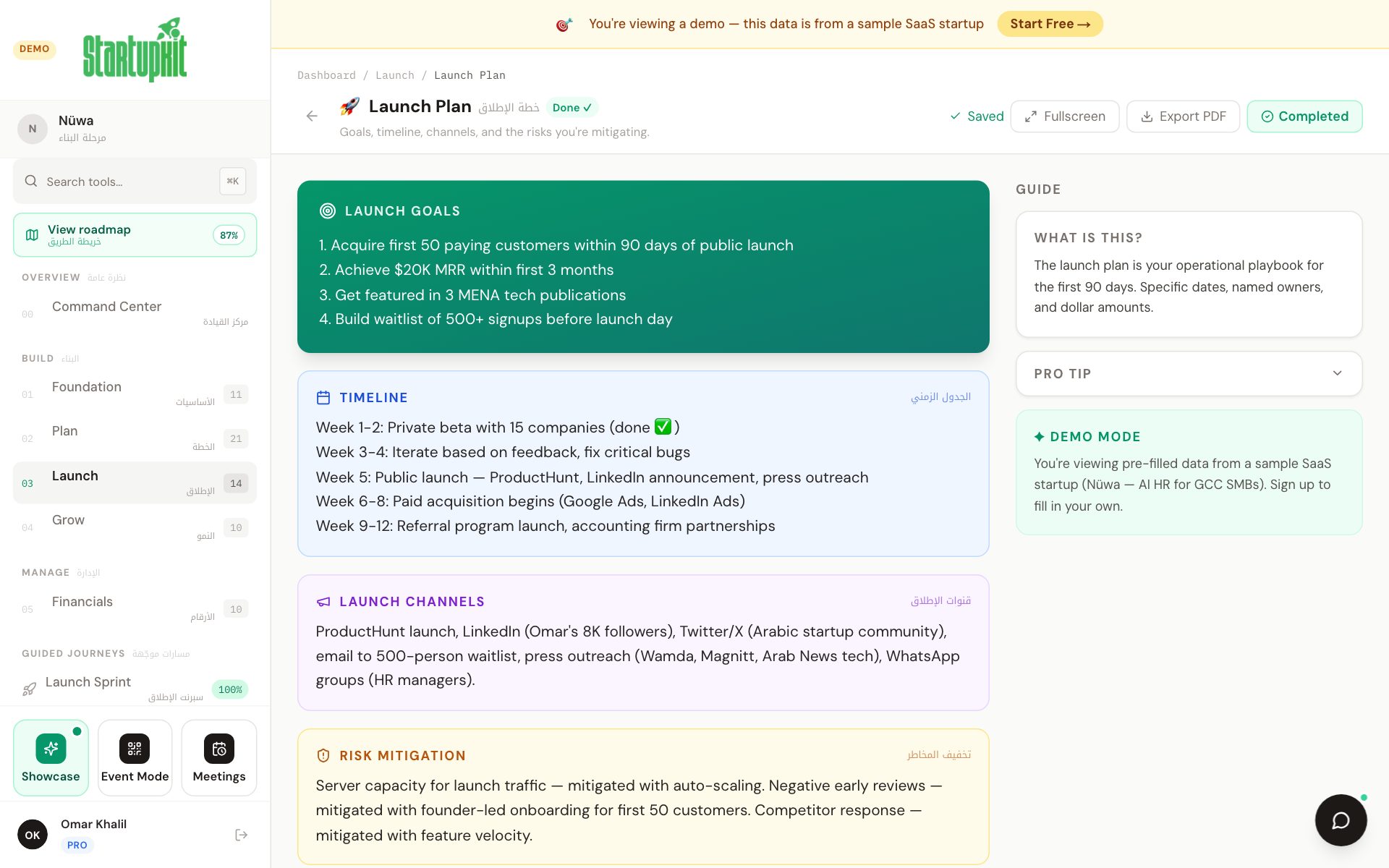The width and height of the screenshot is (1389, 868).
Task: Click the Done status badge
Action: [x=572, y=107]
